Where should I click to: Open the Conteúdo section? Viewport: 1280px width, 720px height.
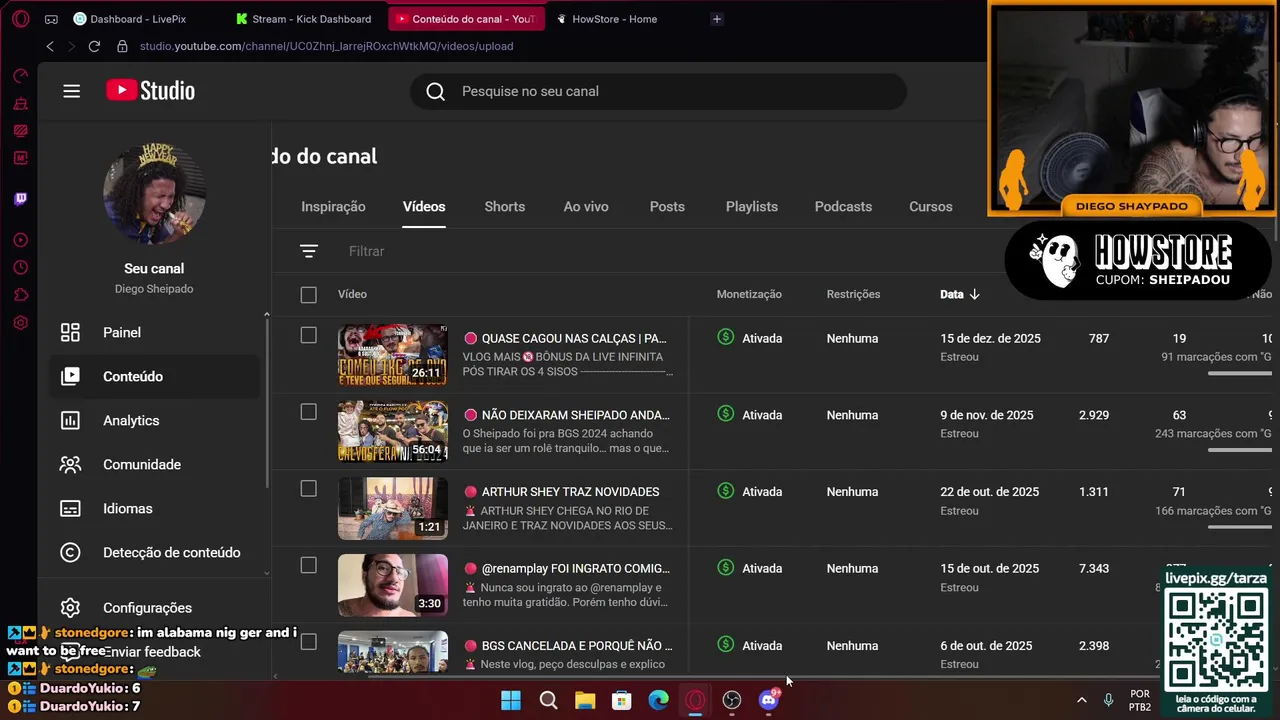point(155,376)
